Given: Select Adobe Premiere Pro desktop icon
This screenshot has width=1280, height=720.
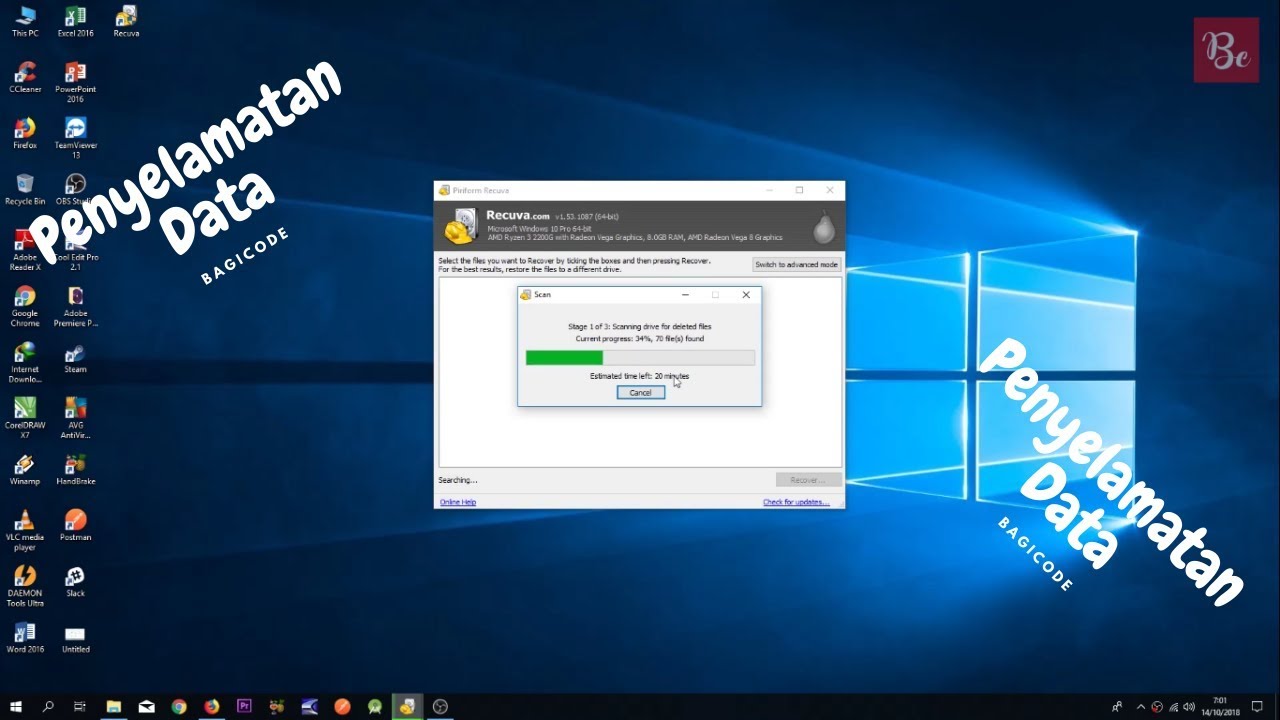Looking at the screenshot, I should coord(75,306).
